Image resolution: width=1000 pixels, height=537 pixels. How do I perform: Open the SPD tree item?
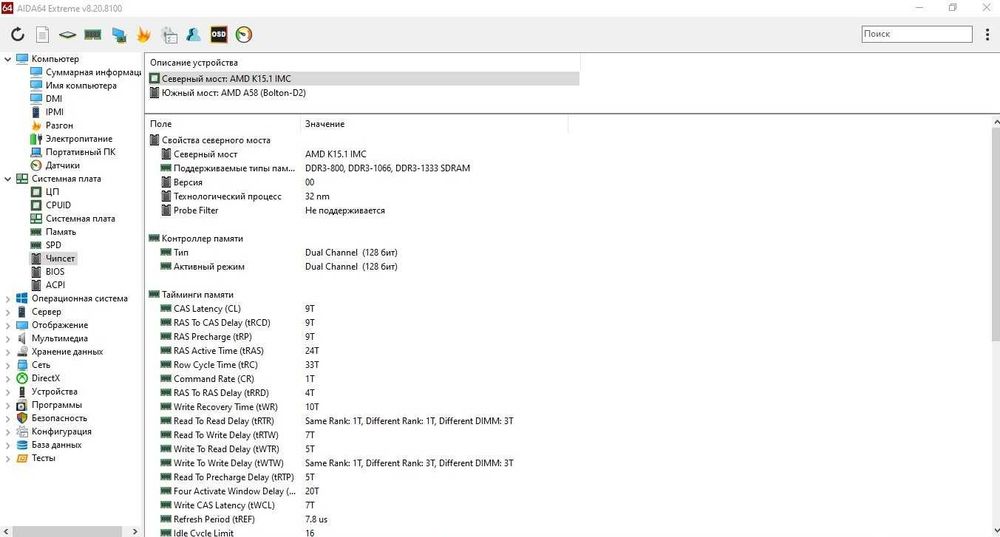pos(53,245)
